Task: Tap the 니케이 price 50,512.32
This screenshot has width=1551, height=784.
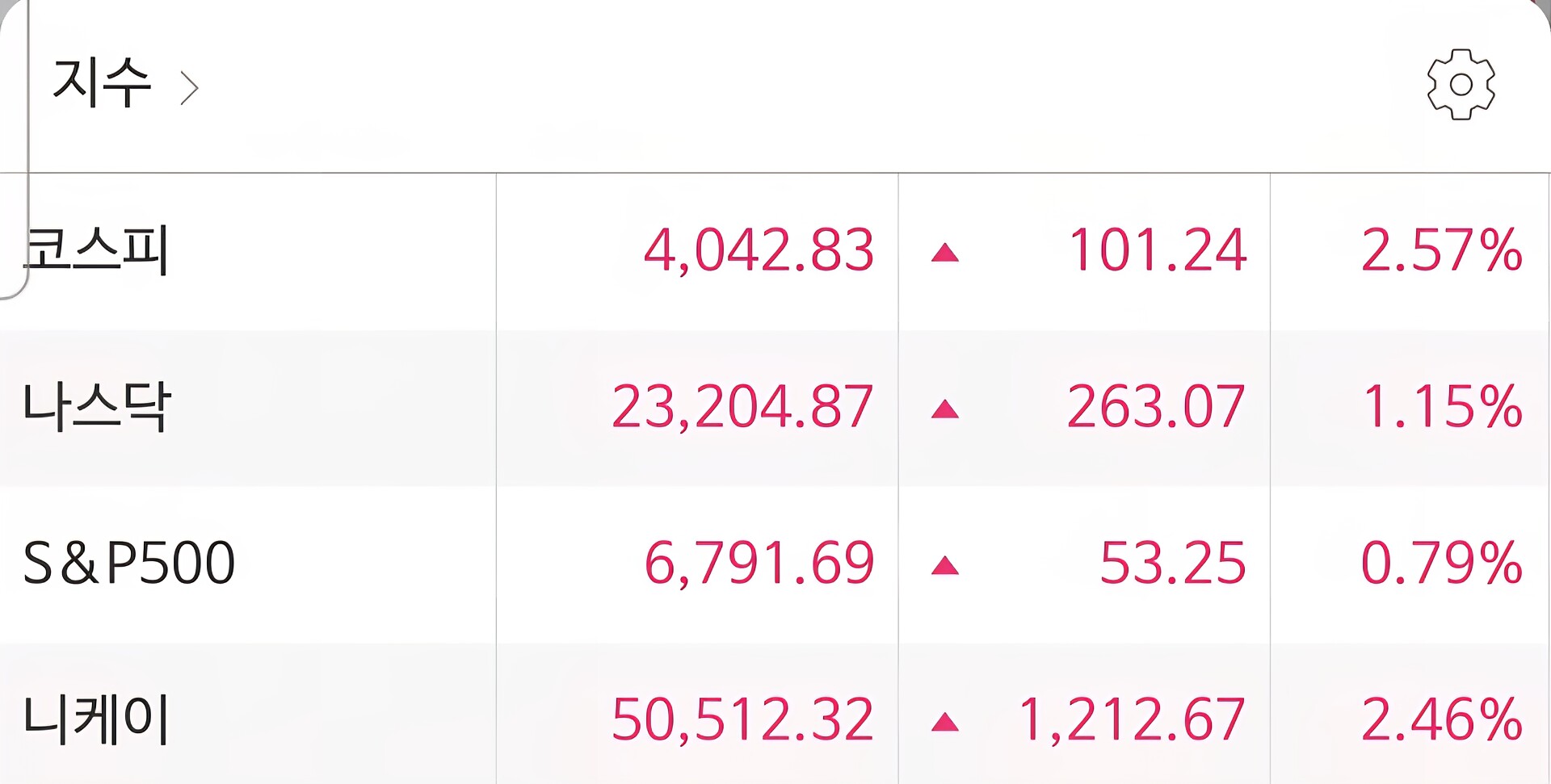Action: pos(742,719)
